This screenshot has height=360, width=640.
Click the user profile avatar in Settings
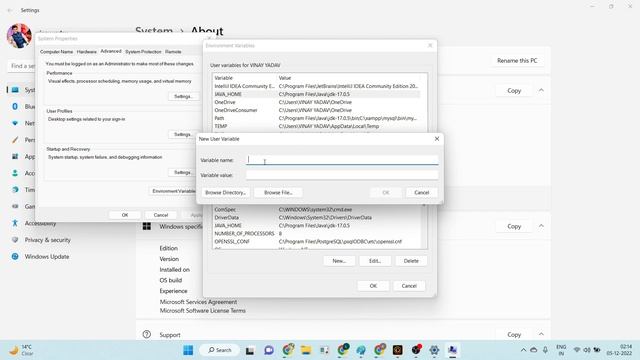click(x=19, y=36)
